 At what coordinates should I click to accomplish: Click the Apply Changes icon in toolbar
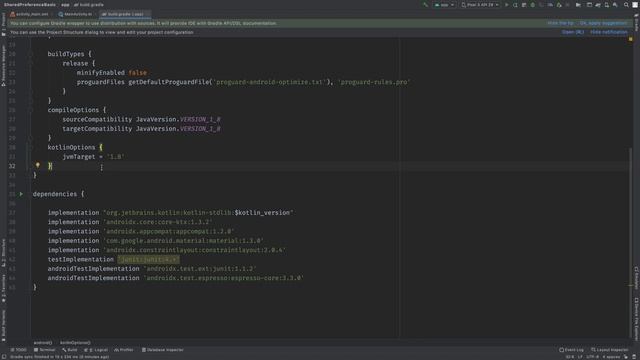click(516, 5)
